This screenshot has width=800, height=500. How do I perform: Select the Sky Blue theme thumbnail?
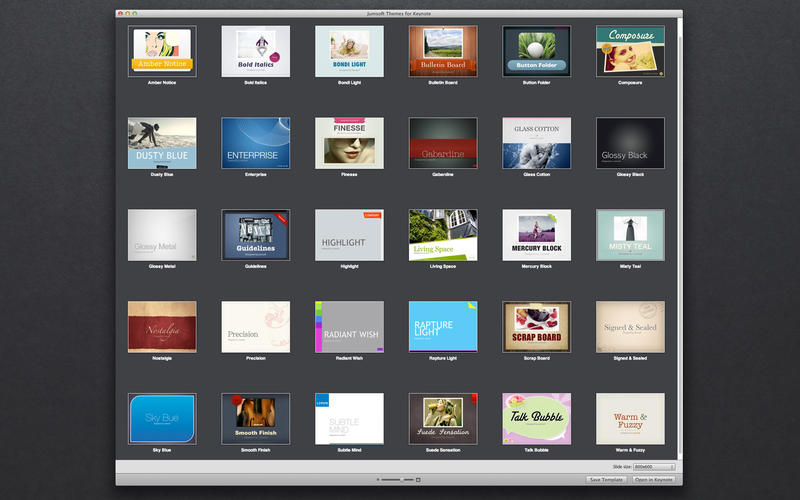162,419
